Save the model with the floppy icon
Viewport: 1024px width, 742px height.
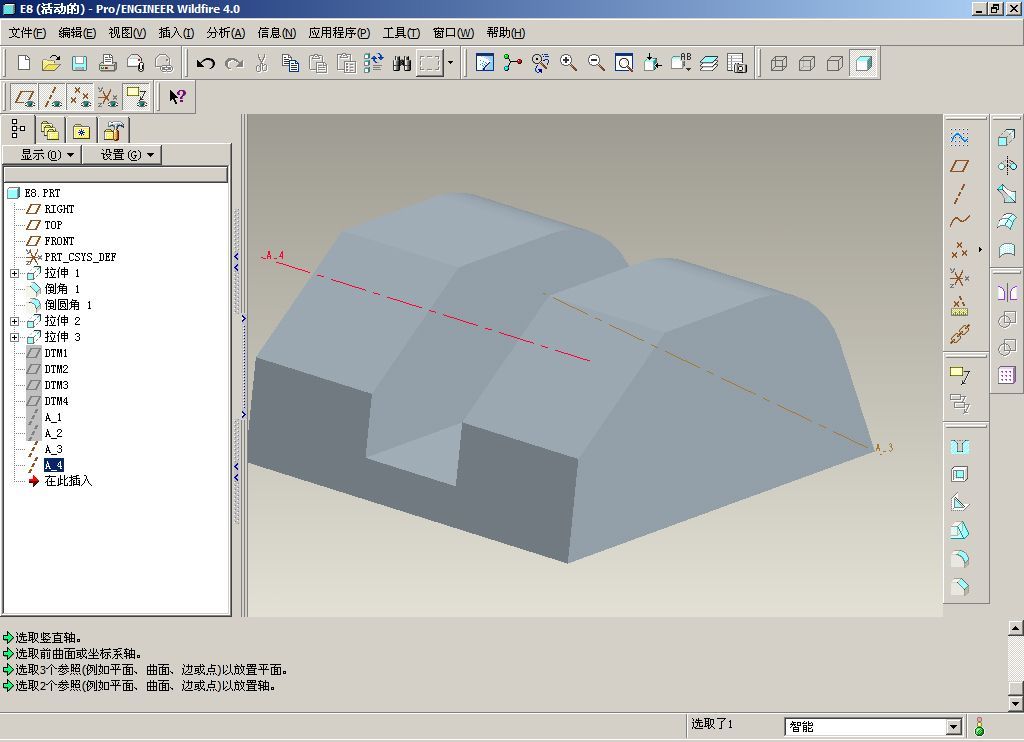pos(79,63)
